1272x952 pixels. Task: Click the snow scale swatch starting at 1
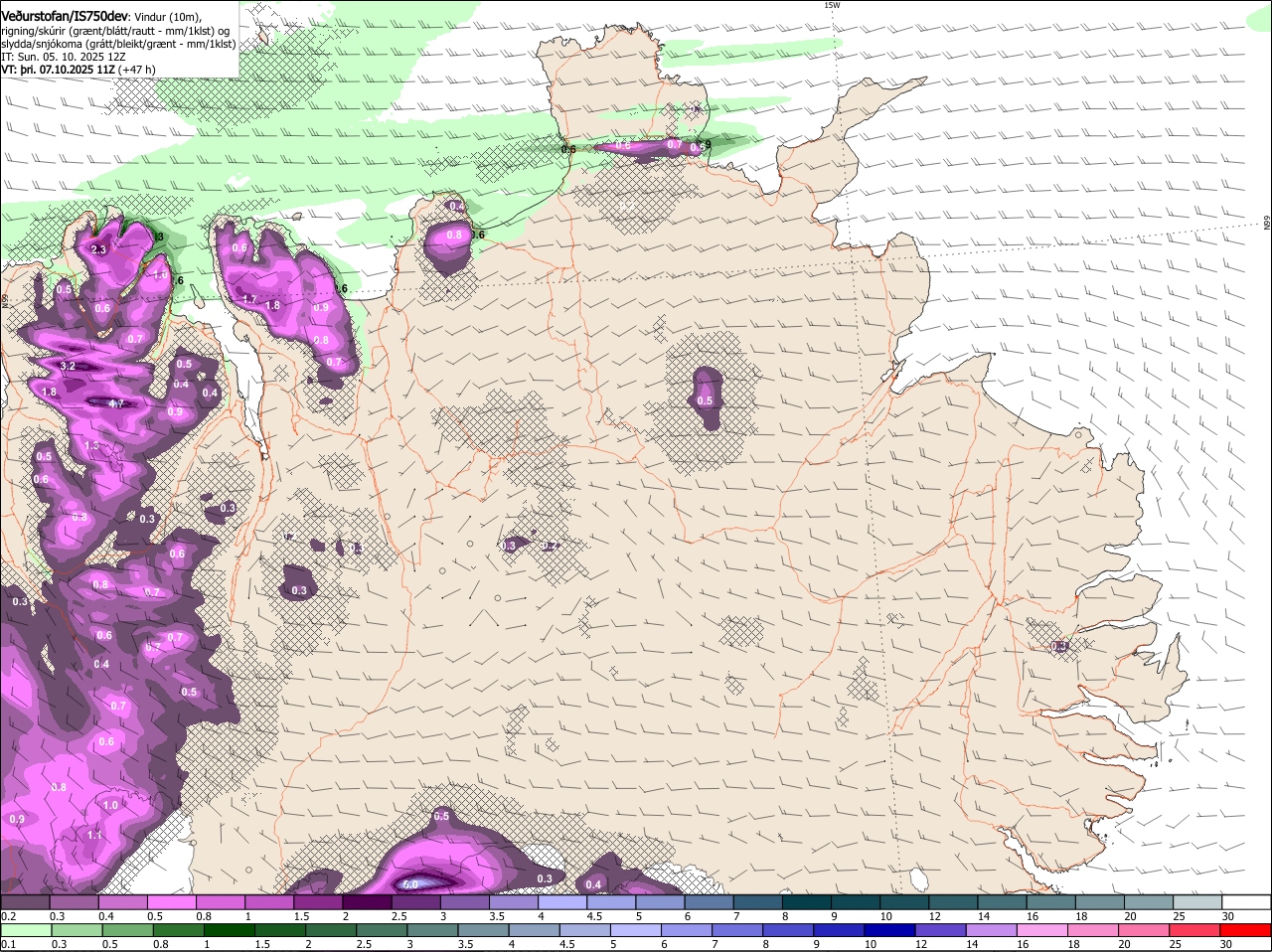coord(268,901)
